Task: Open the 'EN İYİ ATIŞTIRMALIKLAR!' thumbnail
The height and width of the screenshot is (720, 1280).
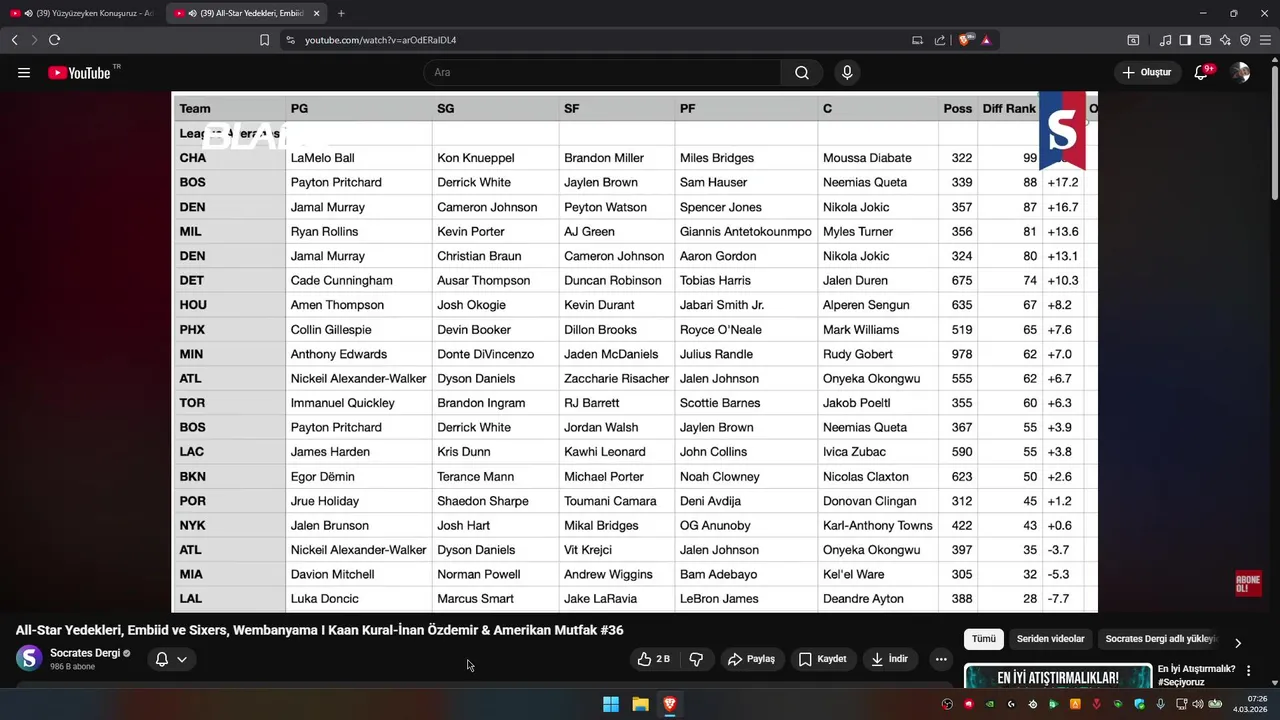Action: pos(1058,676)
